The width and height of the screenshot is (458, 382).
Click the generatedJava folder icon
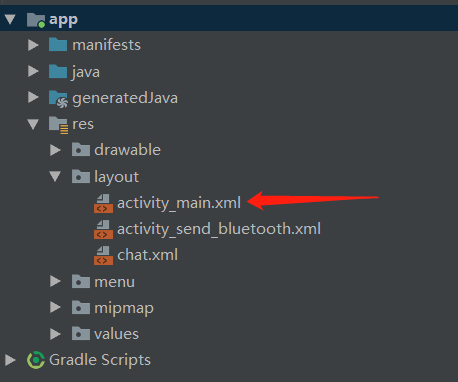59,99
